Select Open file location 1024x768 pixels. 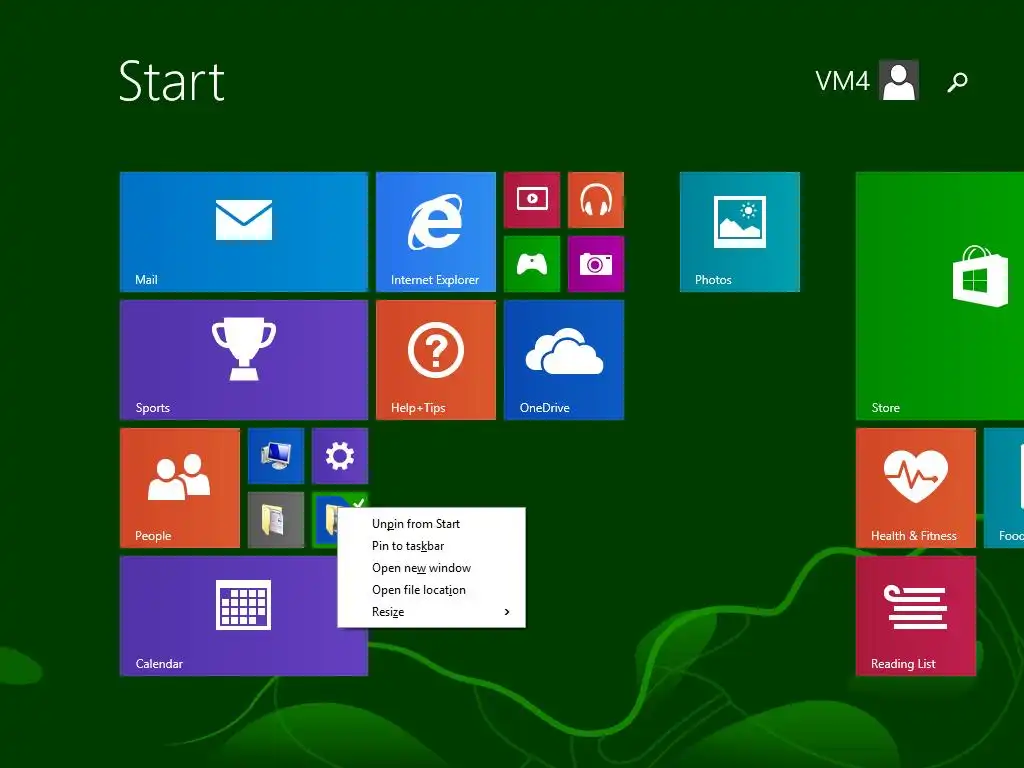pos(431,590)
